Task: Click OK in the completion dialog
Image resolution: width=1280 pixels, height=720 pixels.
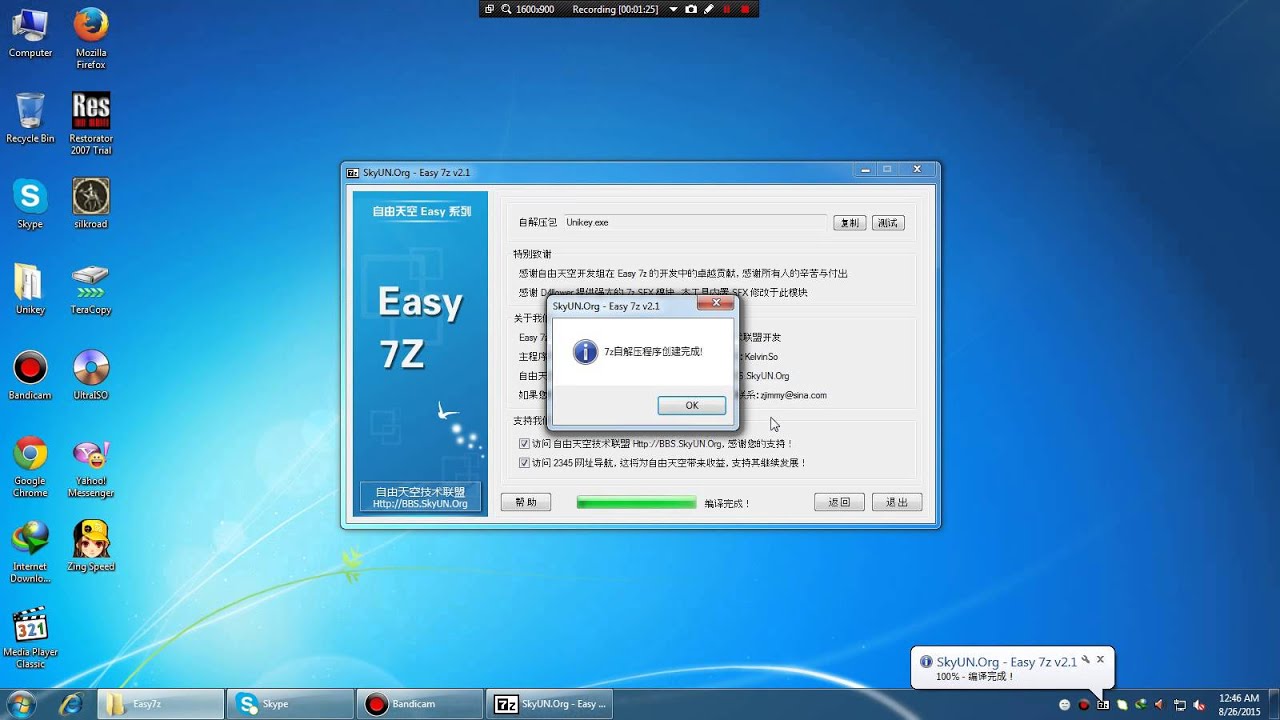Action: (x=692, y=405)
